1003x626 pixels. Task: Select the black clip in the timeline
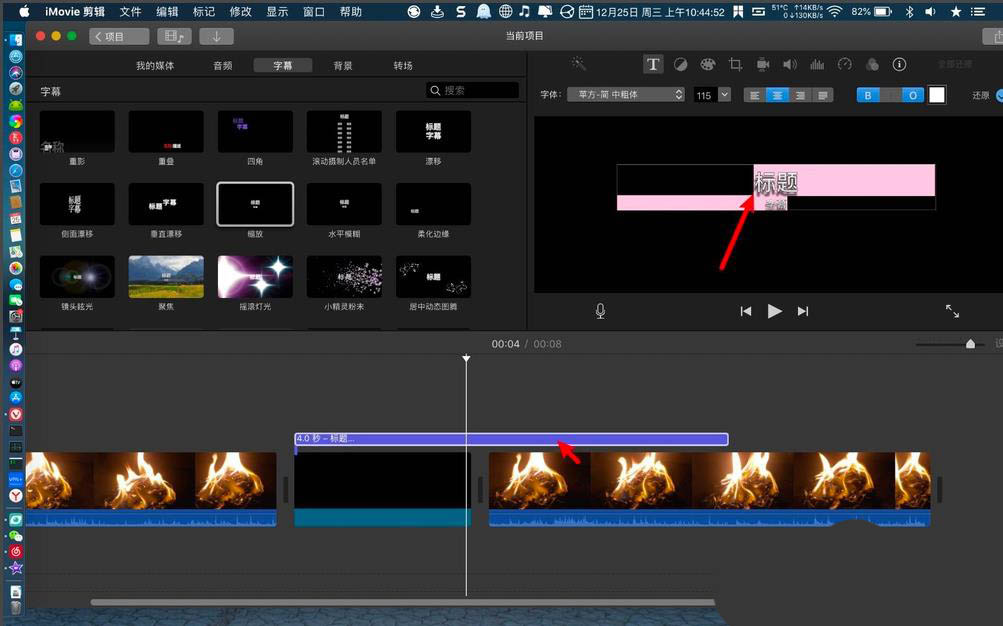[x=383, y=489]
